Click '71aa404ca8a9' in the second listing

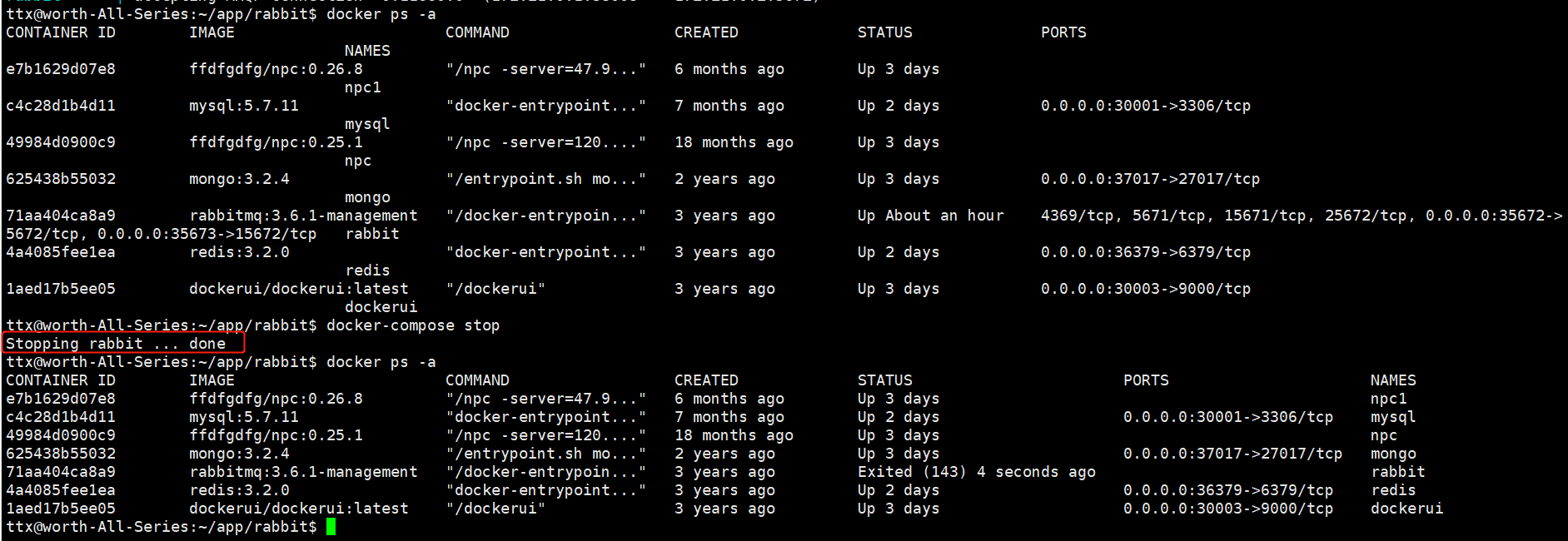point(61,472)
